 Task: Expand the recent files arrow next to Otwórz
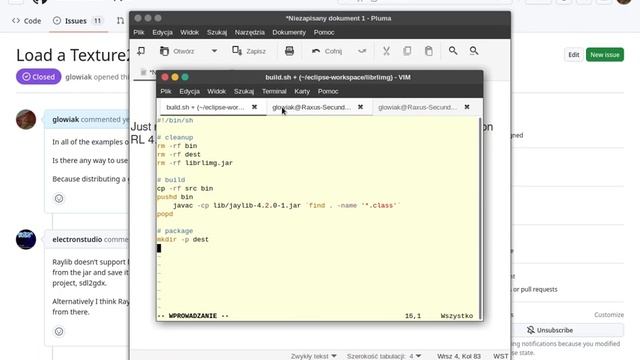(214, 51)
